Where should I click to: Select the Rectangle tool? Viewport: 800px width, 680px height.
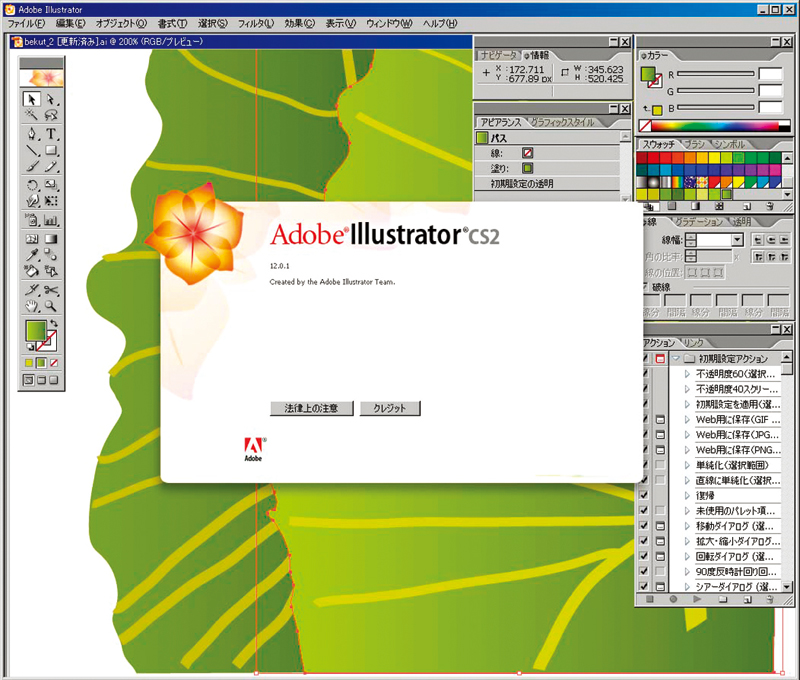pos(51,150)
